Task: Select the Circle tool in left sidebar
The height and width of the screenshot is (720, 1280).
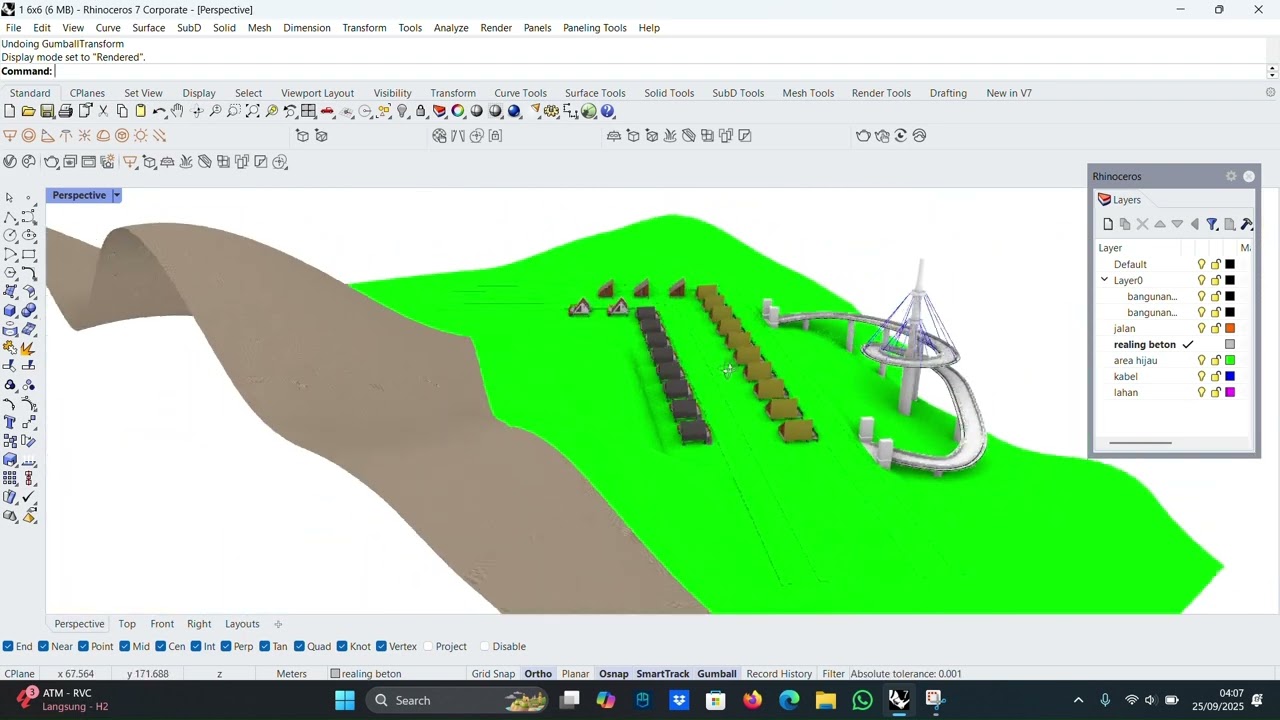Action: pyautogui.click(x=10, y=235)
